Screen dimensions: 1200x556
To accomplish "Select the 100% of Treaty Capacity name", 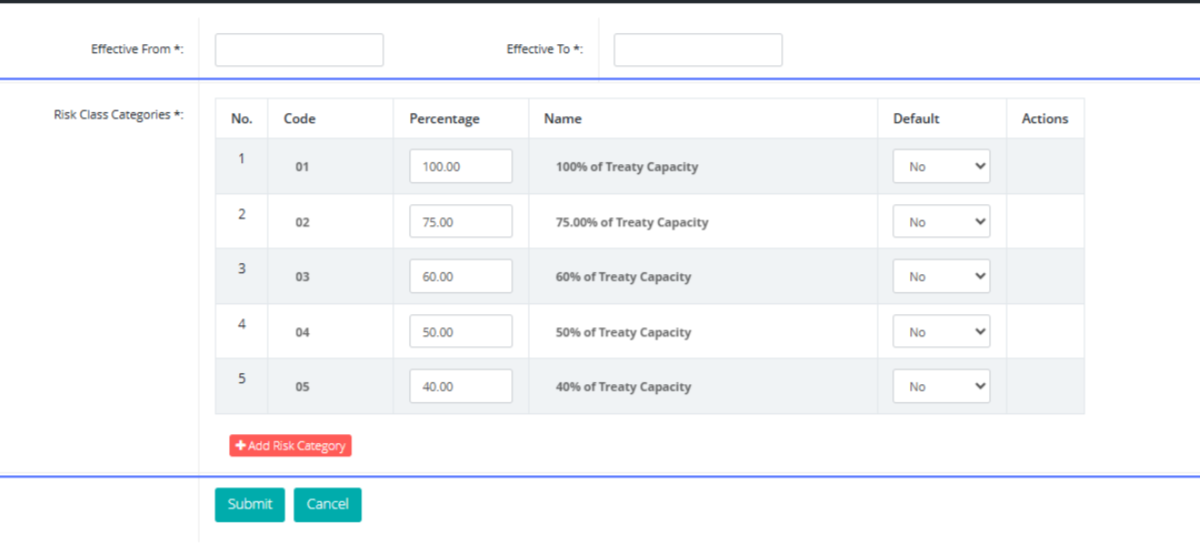I will [x=626, y=167].
